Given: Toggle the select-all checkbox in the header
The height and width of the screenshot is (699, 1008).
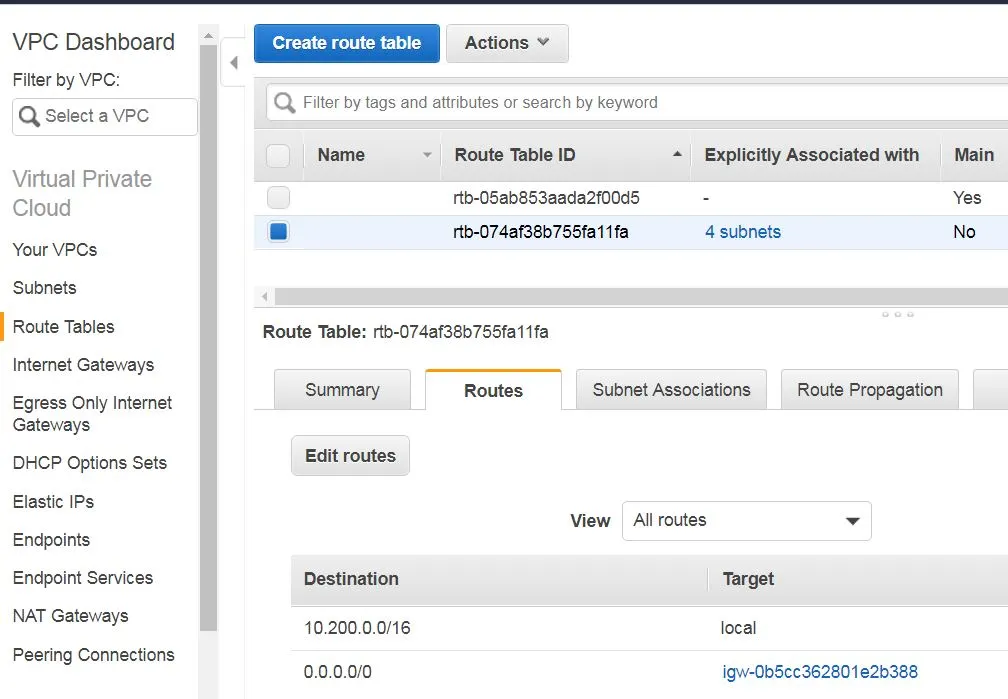Looking at the screenshot, I should coord(279,156).
